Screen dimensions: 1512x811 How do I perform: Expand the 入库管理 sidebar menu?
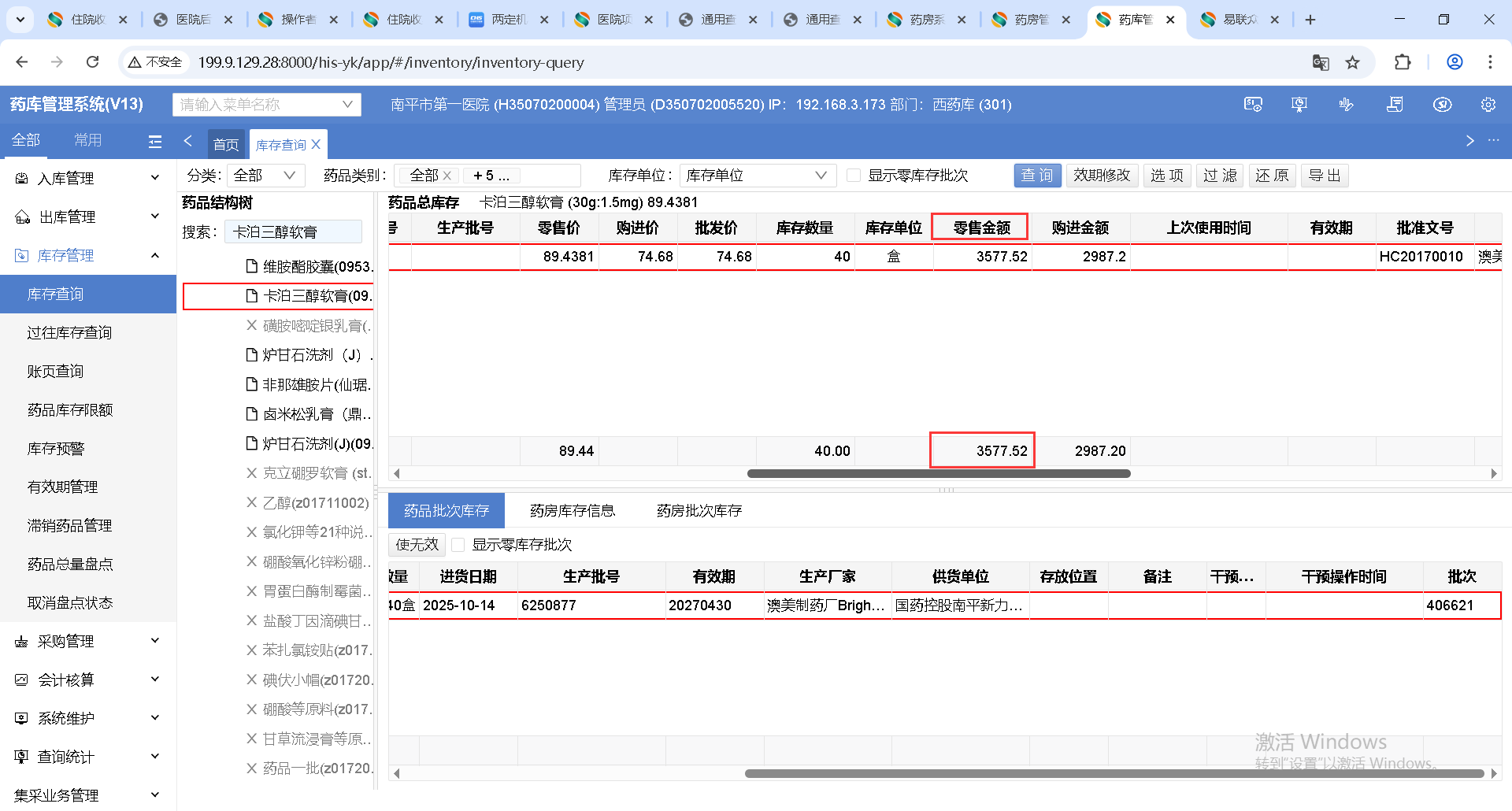pos(88,179)
